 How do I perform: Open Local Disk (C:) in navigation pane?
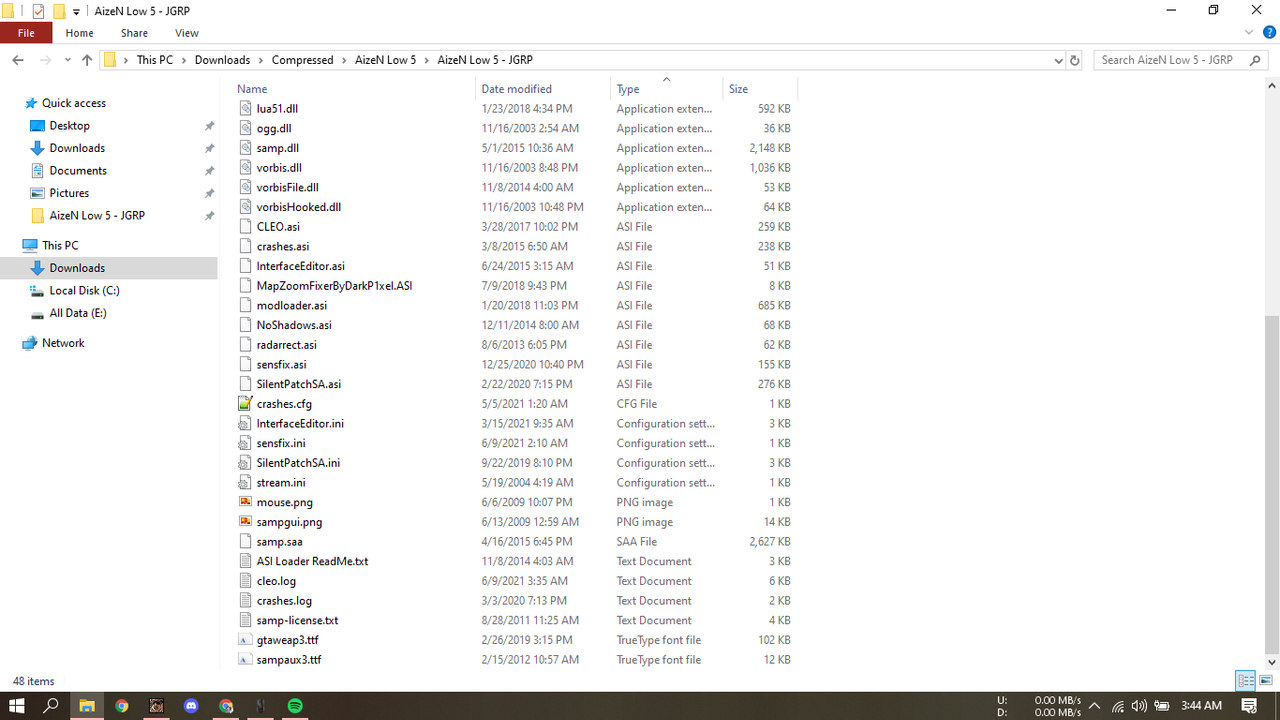(x=84, y=291)
